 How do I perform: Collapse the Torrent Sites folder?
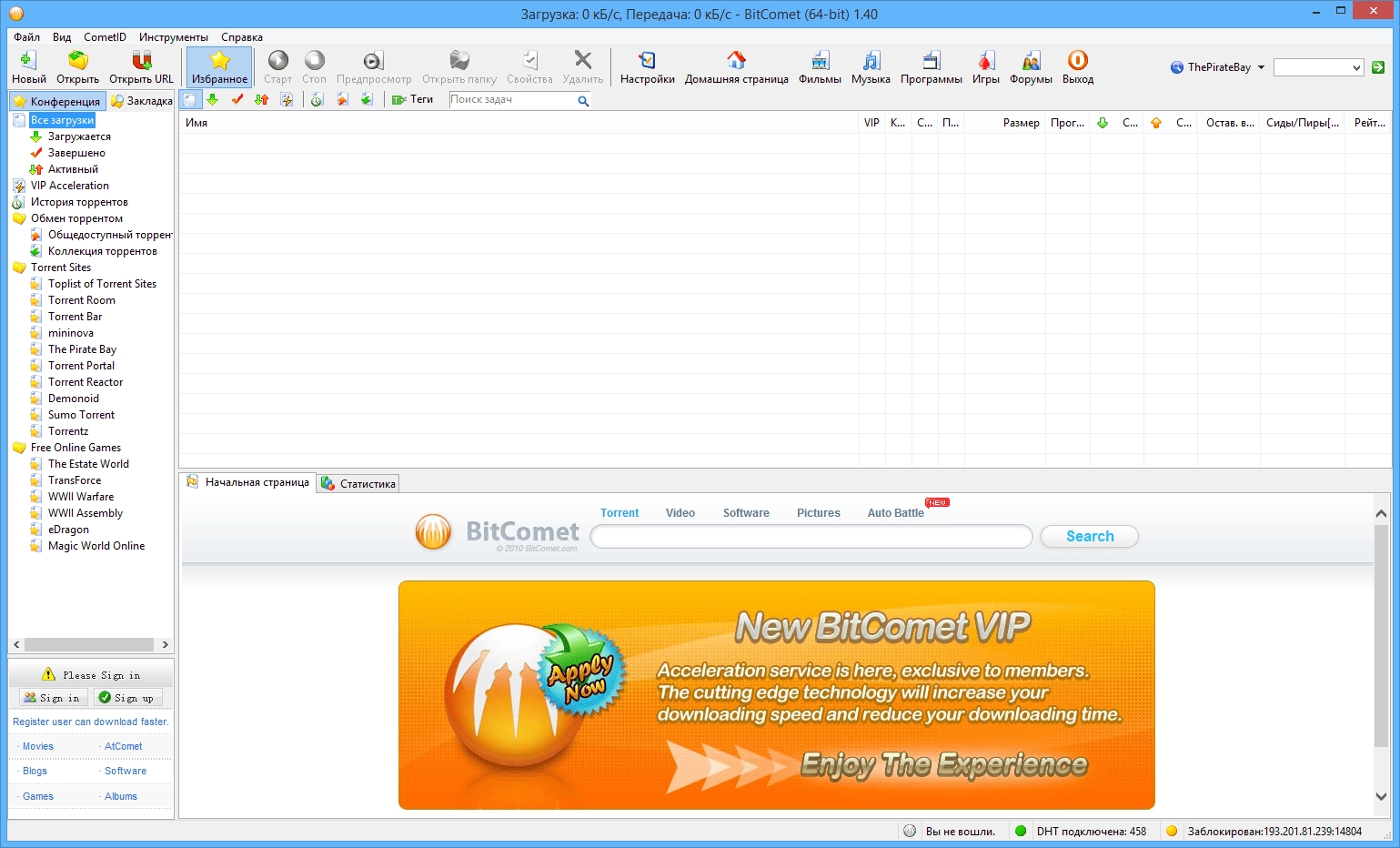click(x=61, y=268)
